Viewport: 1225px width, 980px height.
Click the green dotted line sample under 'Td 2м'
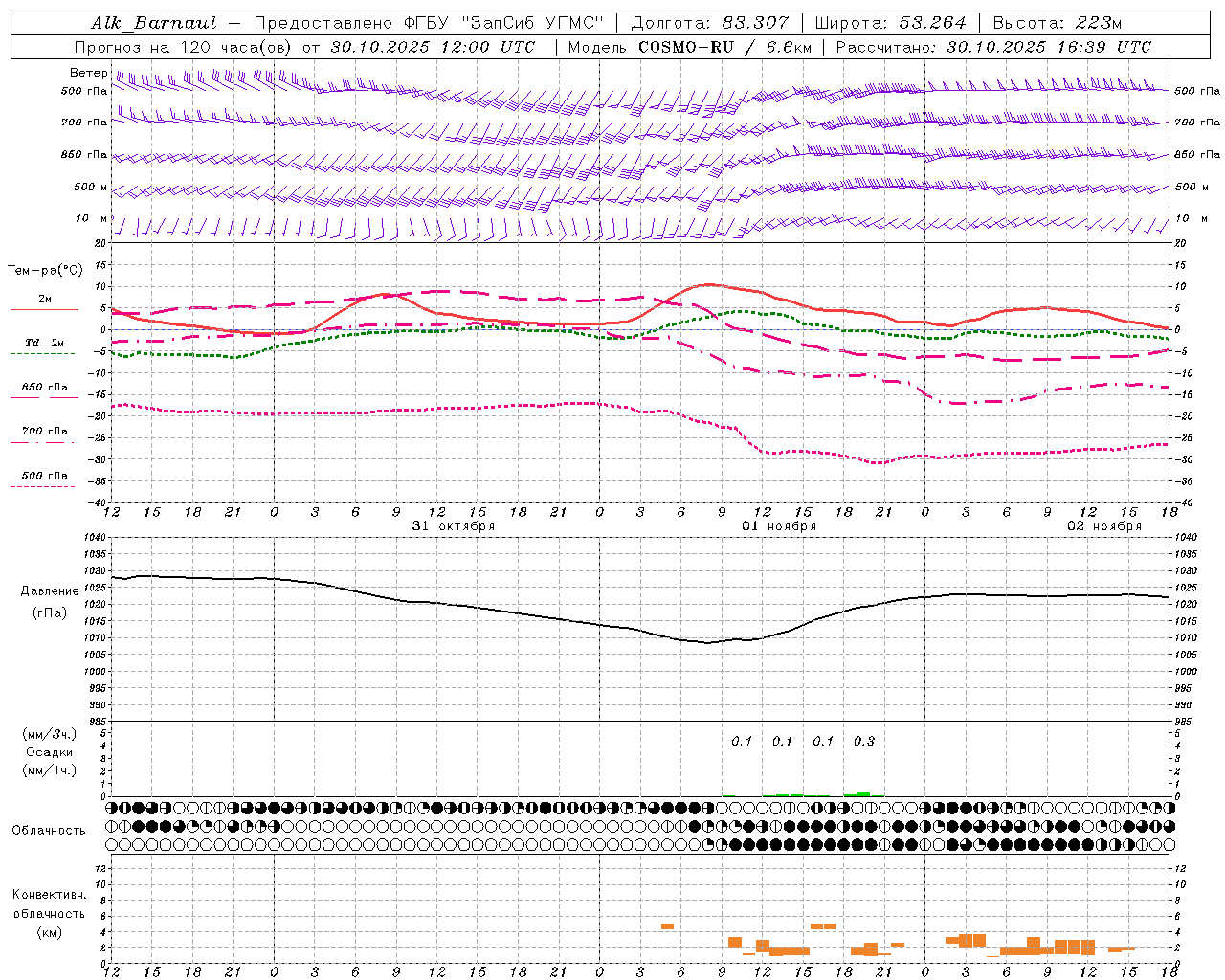point(42,354)
